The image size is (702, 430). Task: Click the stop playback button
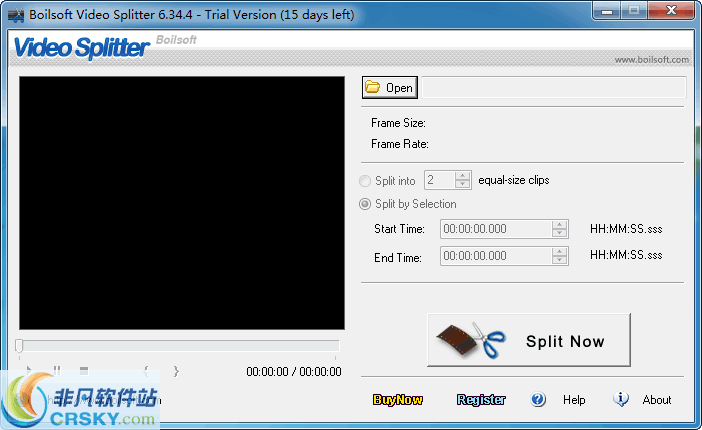[84, 370]
